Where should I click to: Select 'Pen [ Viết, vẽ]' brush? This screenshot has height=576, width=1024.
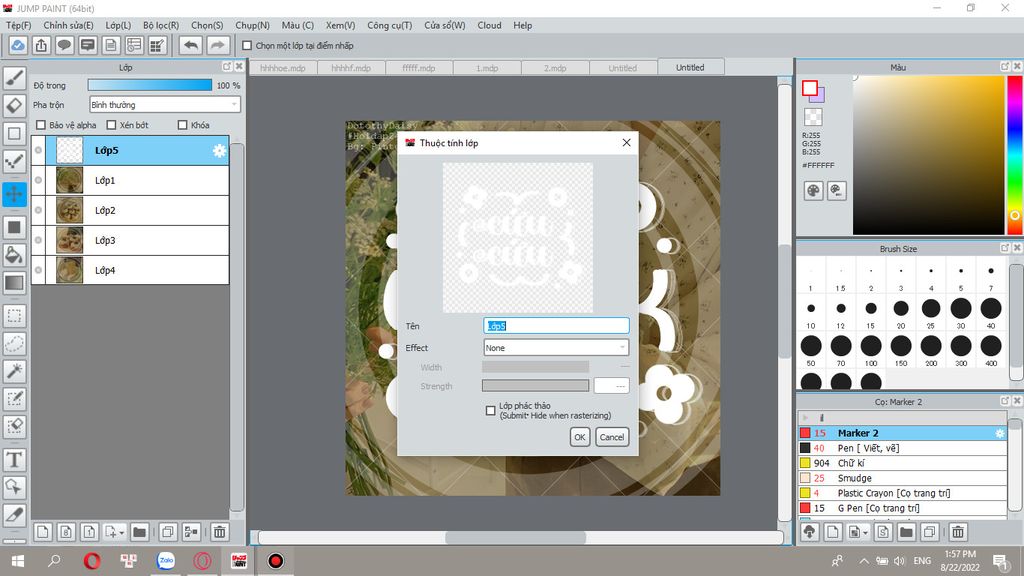901,448
